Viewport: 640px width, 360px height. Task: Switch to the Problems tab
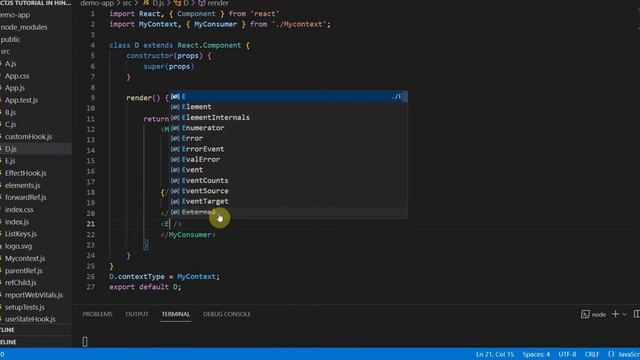(97, 314)
